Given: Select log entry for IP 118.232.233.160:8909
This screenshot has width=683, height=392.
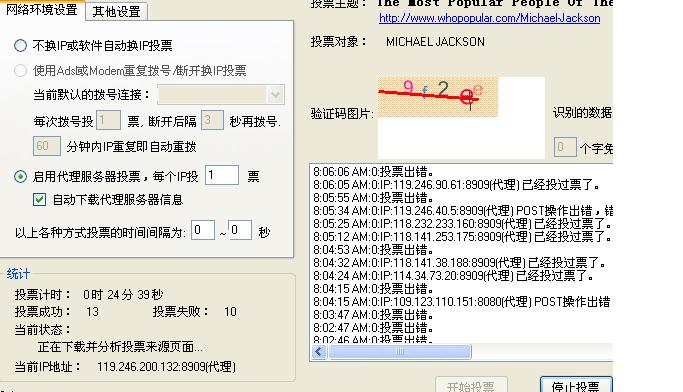Looking at the screenshot, I should pos(462,224).
